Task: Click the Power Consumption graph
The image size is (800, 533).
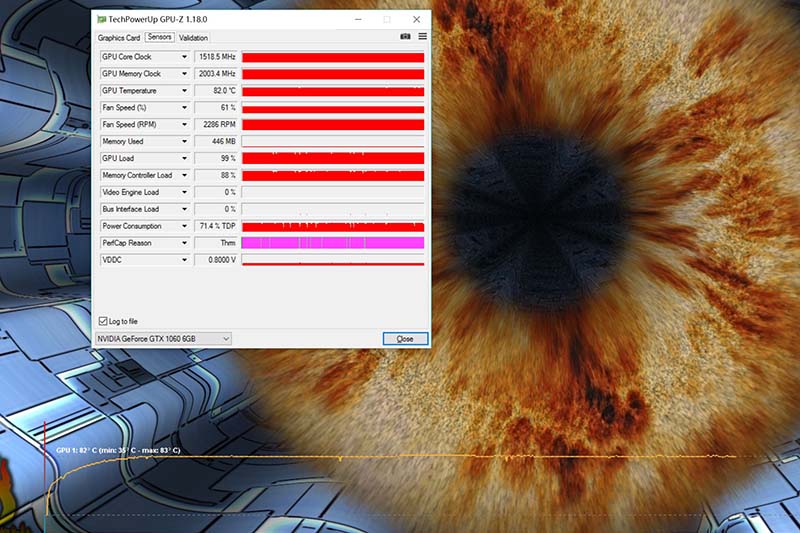Action: click(333, 226)
